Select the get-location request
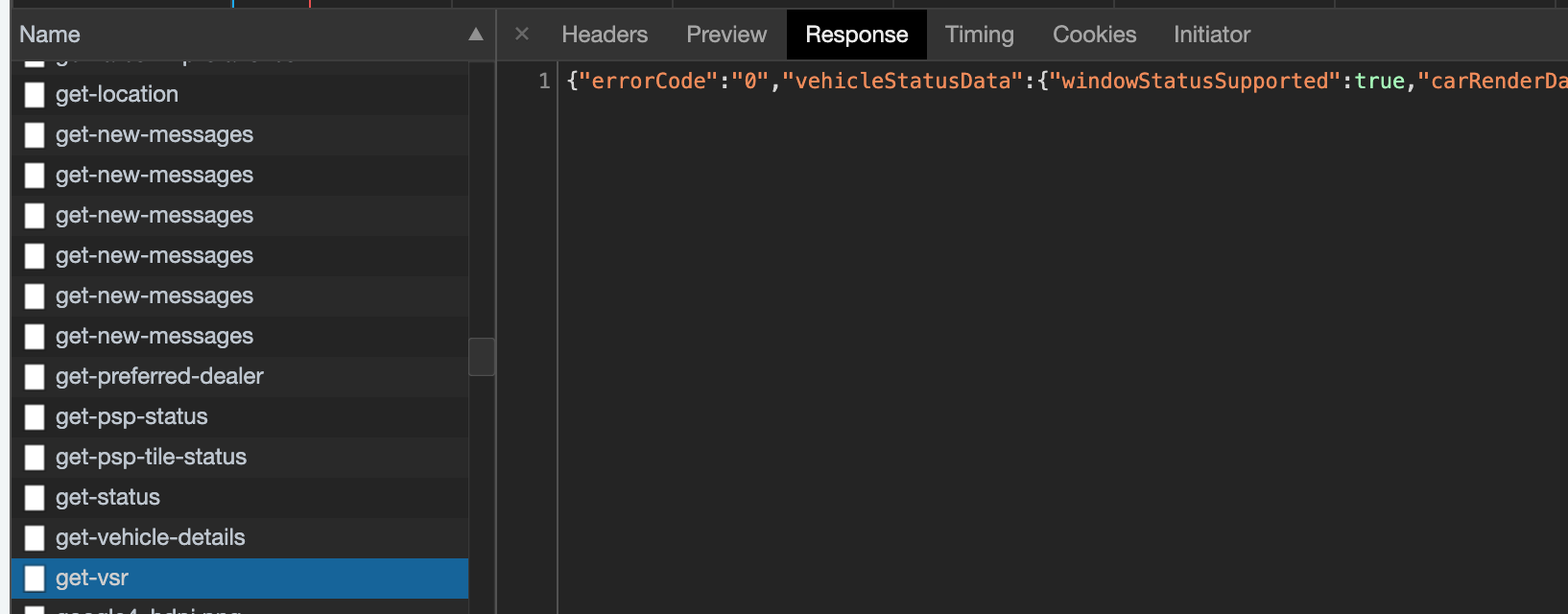 click(117, 94)
